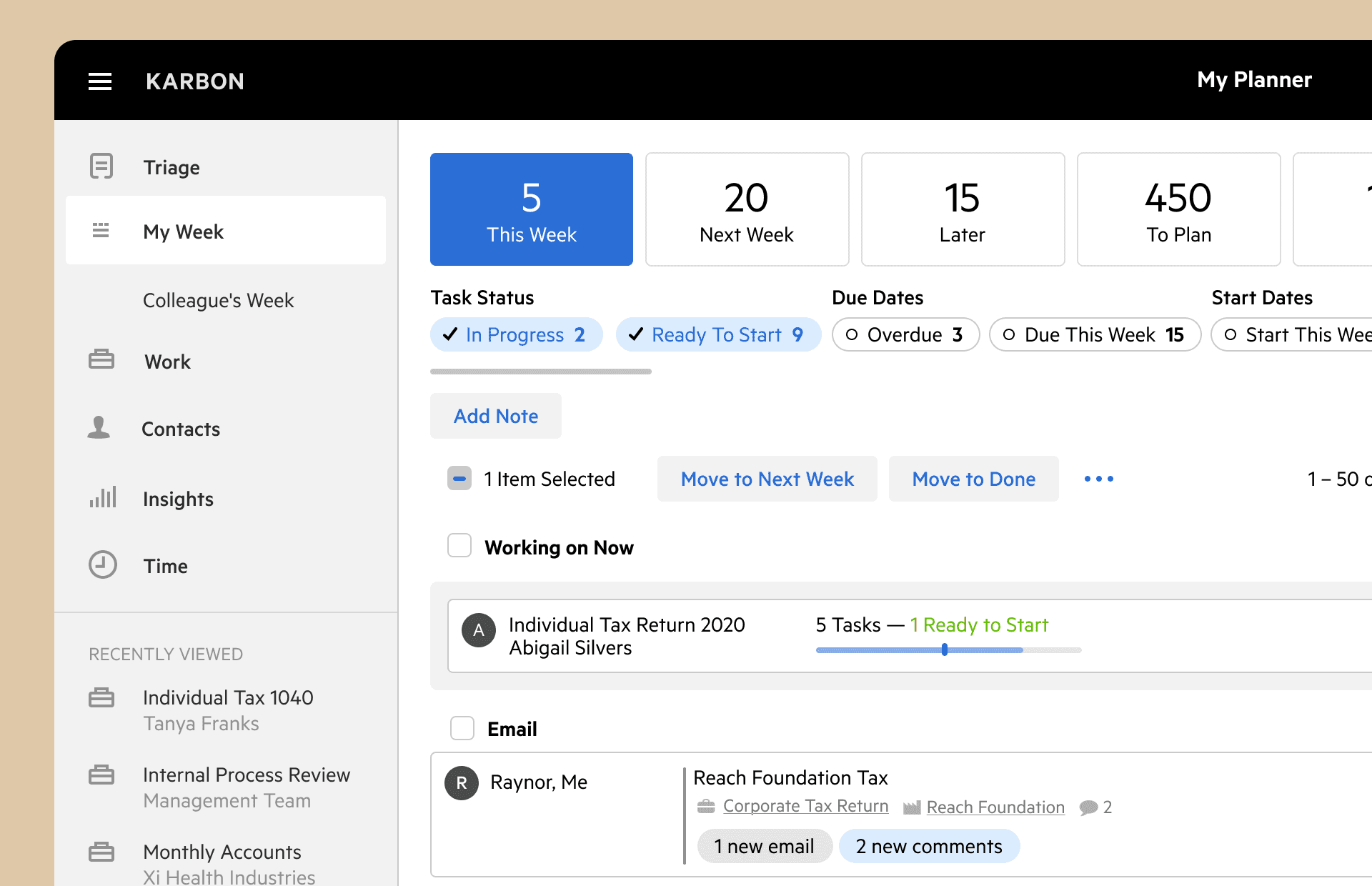Image resolution: width=1372 pixels, height=886 pixels.
Task: Toggle the In Progress status filter
Action: click(x=517, y=334)
